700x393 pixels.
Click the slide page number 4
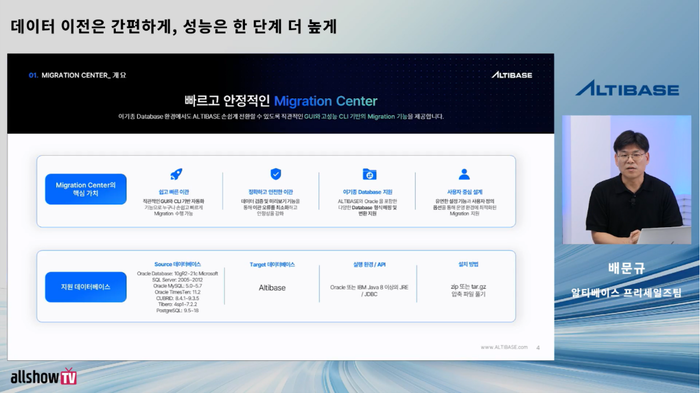[x=538, y=347]
